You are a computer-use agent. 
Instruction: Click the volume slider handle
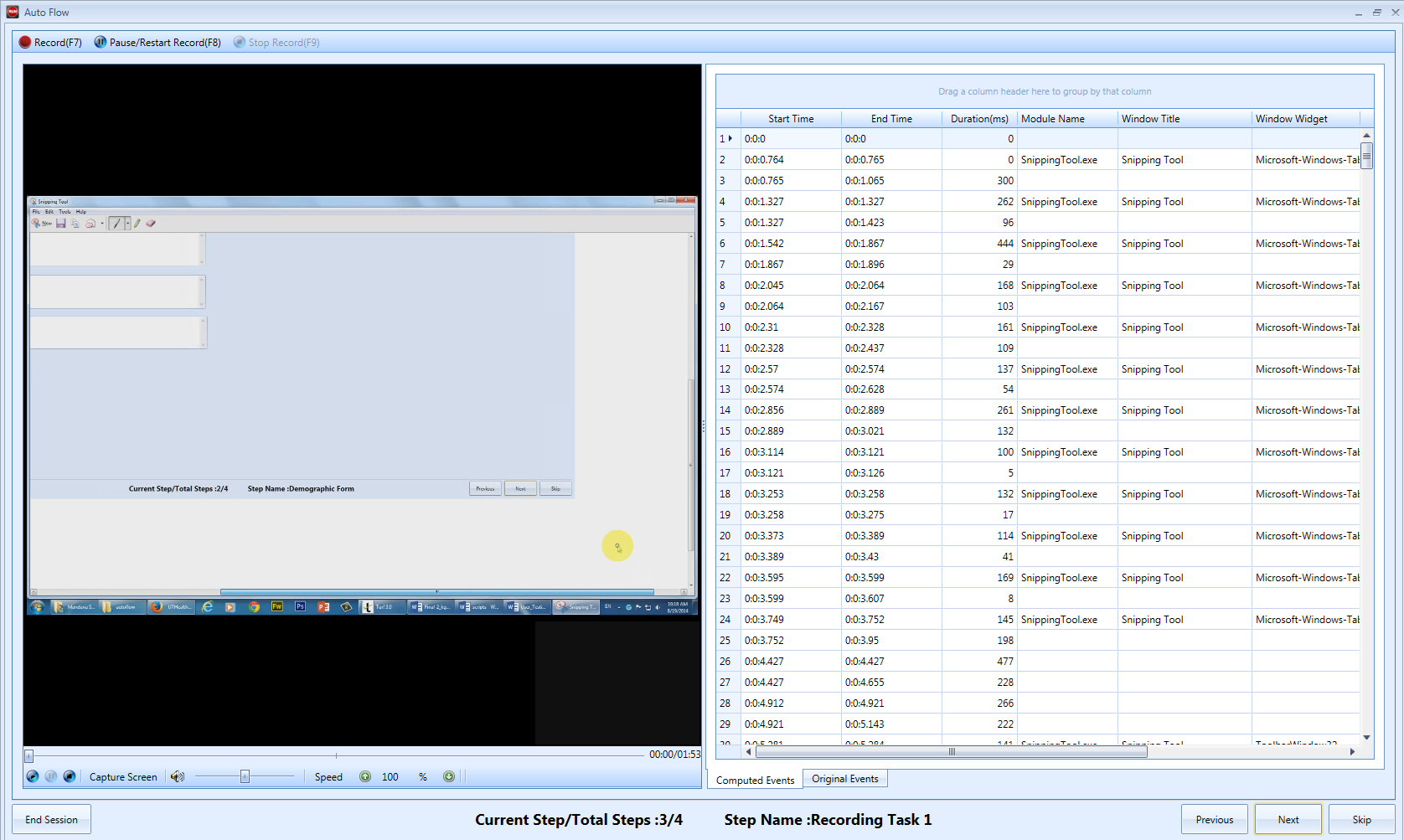[x=245, y=776]
